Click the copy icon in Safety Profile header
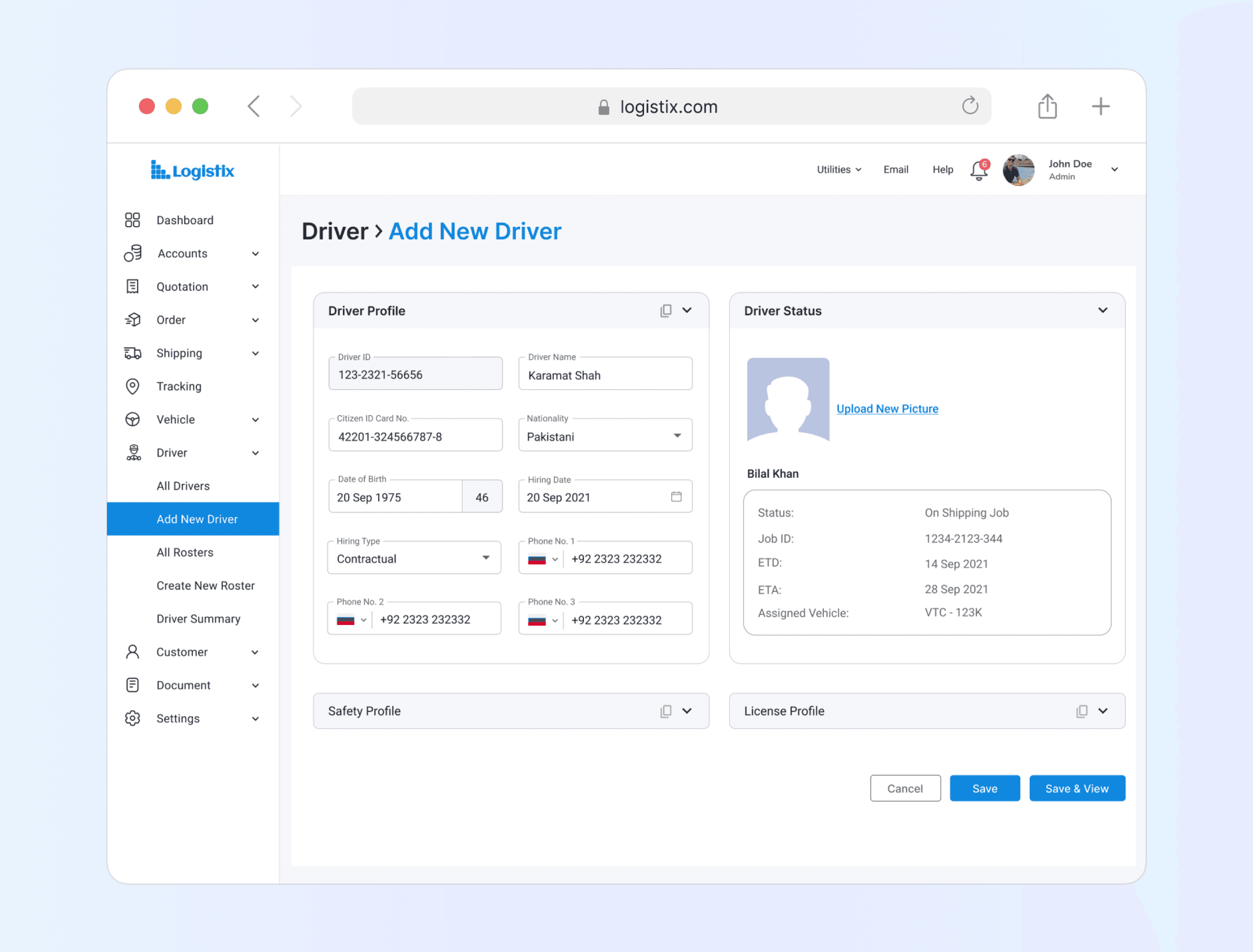The image size is (1253, 952). (x=666, y=711)
